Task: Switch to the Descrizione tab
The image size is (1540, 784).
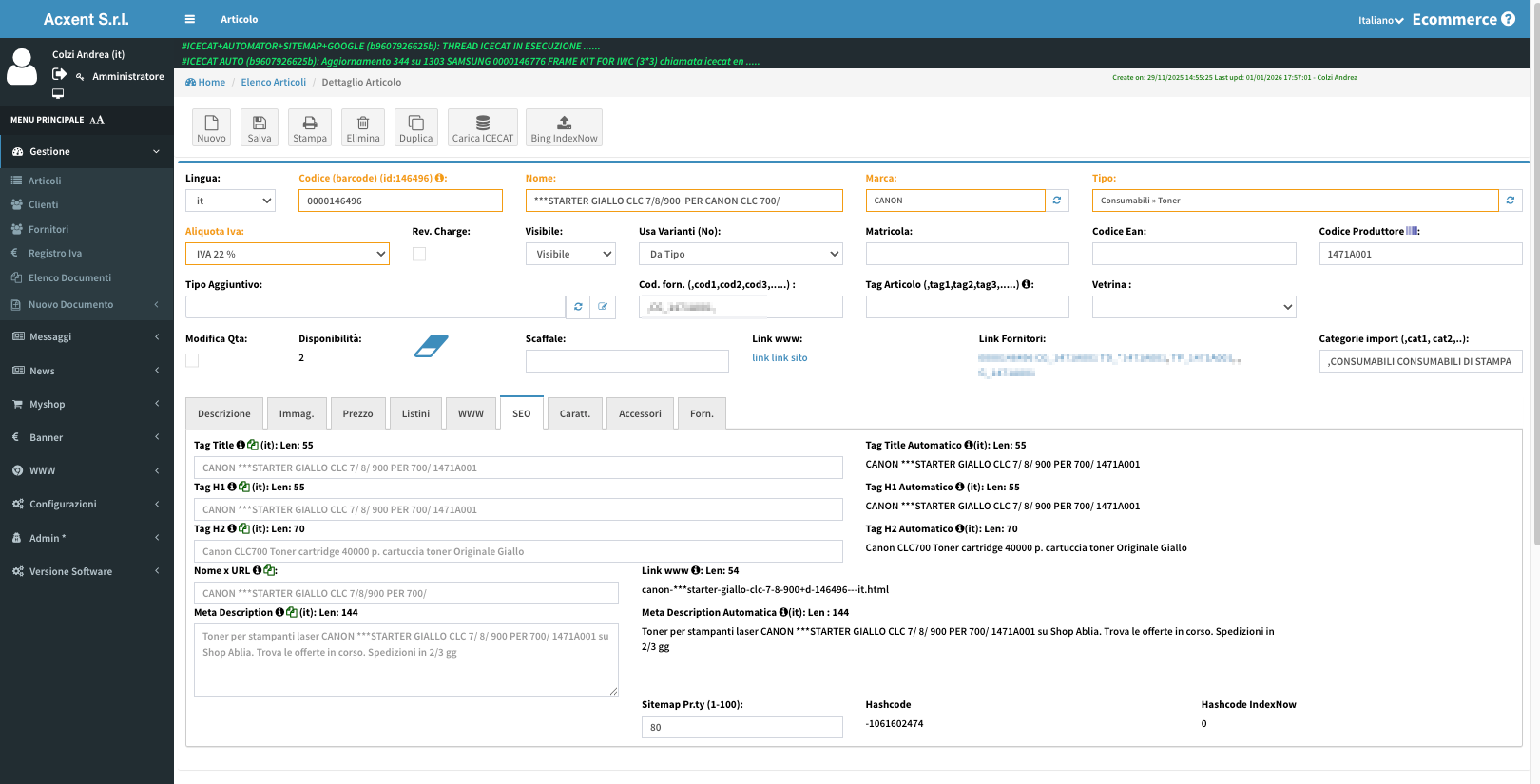Action: pyautogui.click(x=224, y=414)
